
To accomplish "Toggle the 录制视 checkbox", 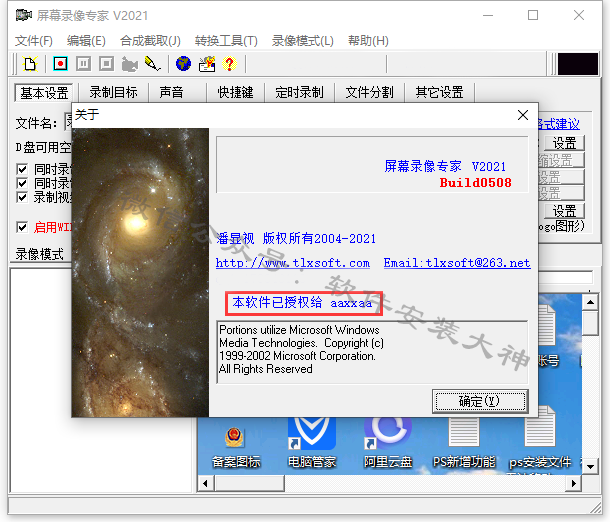I will (22, 197).
